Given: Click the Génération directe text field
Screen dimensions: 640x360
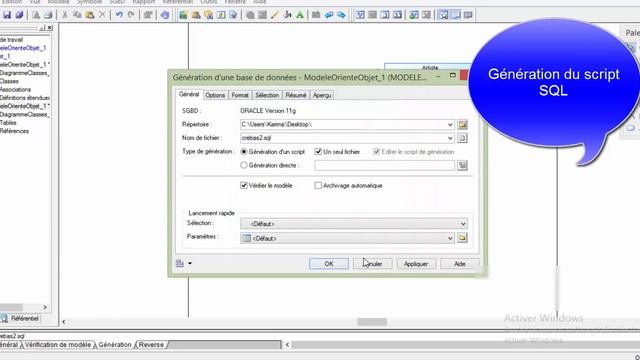Looking at the screenshot, I should (x=384, y=165).
